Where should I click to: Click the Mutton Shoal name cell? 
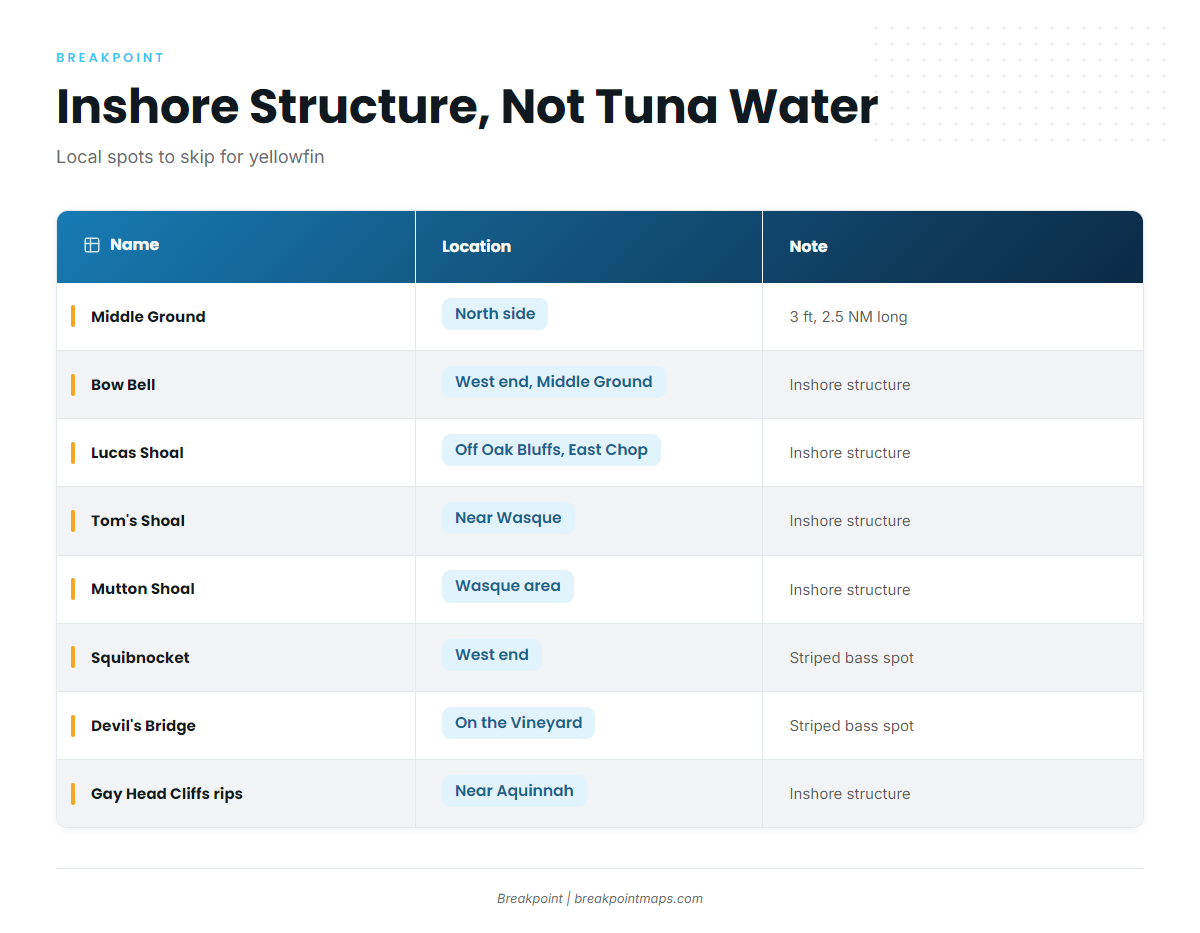click(x=236, y=589)
